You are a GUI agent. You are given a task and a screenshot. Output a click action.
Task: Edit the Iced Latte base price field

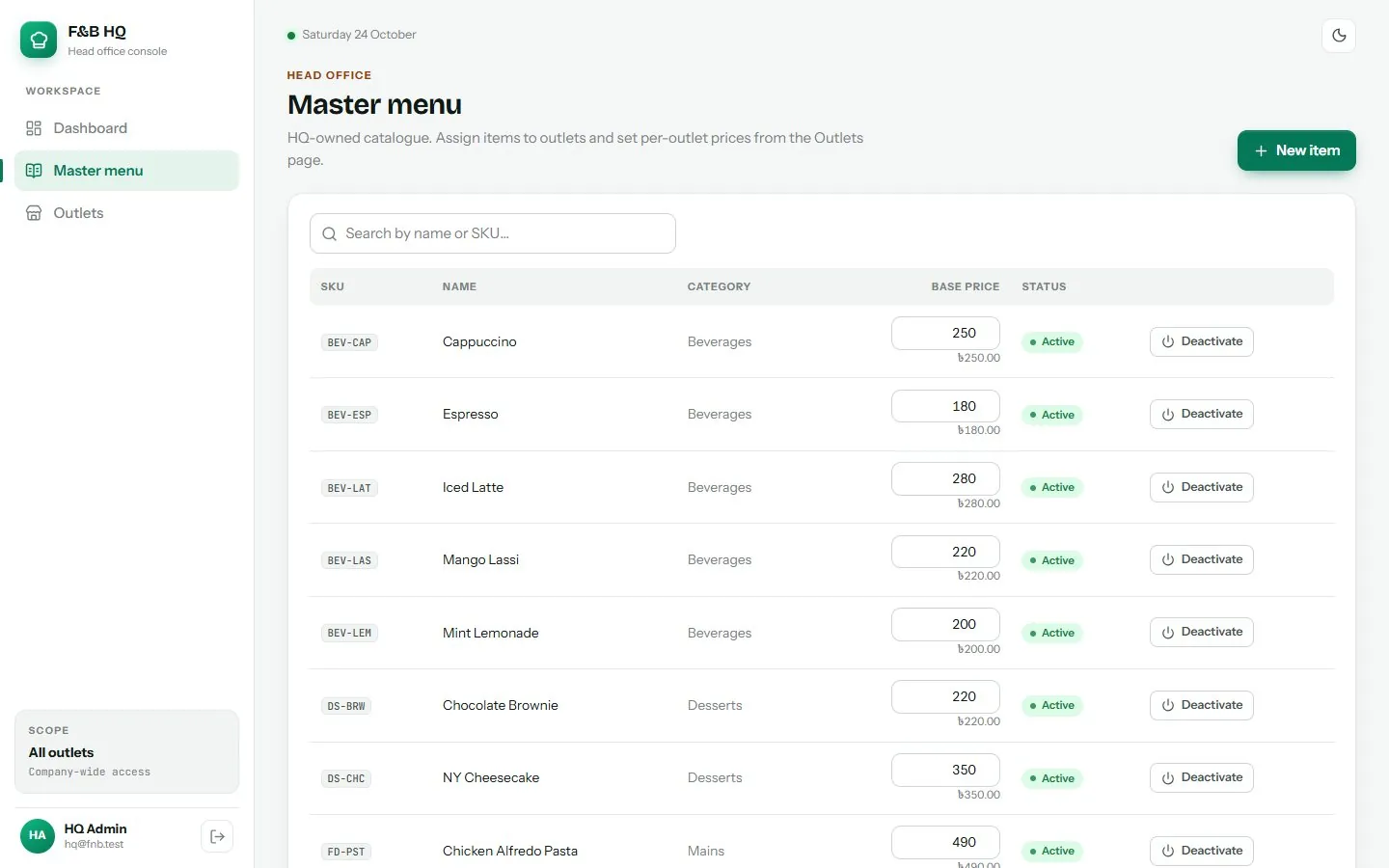tap(945, 478)
